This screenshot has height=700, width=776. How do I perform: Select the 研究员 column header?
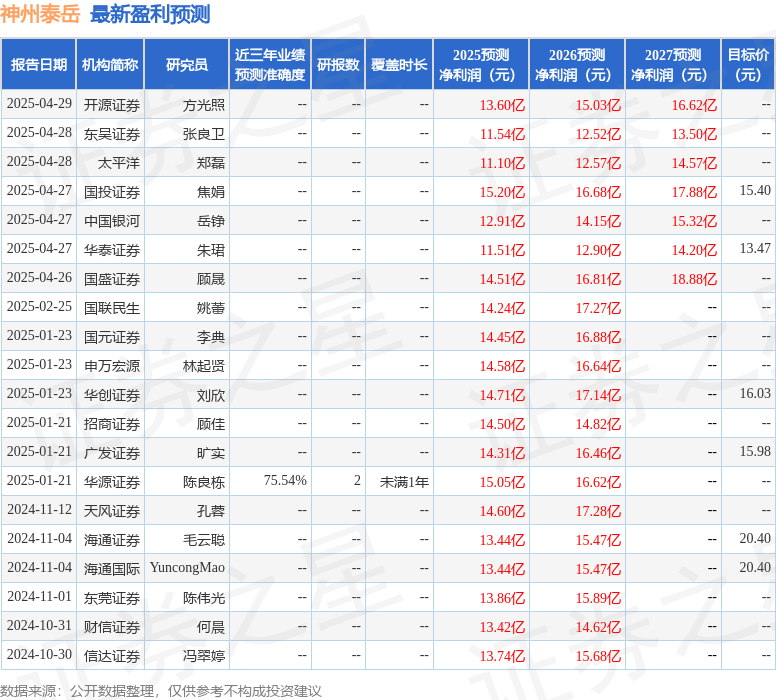pyautogui.click(x=187, y=65)
